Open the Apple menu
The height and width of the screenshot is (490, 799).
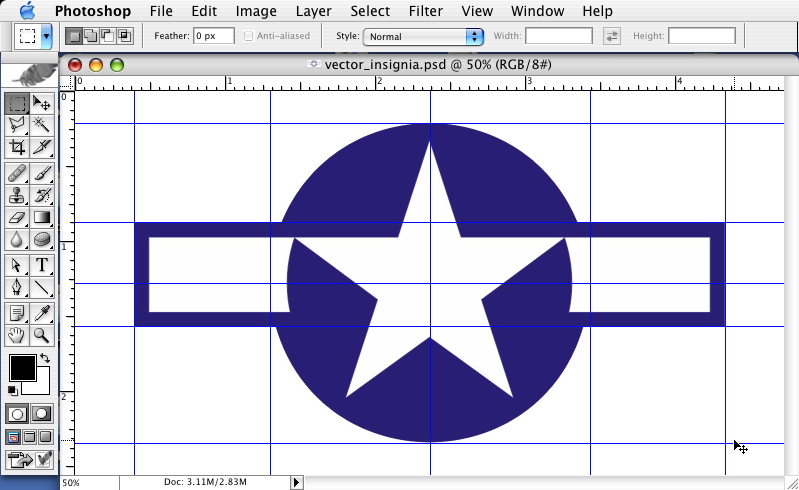click(26, 10)
